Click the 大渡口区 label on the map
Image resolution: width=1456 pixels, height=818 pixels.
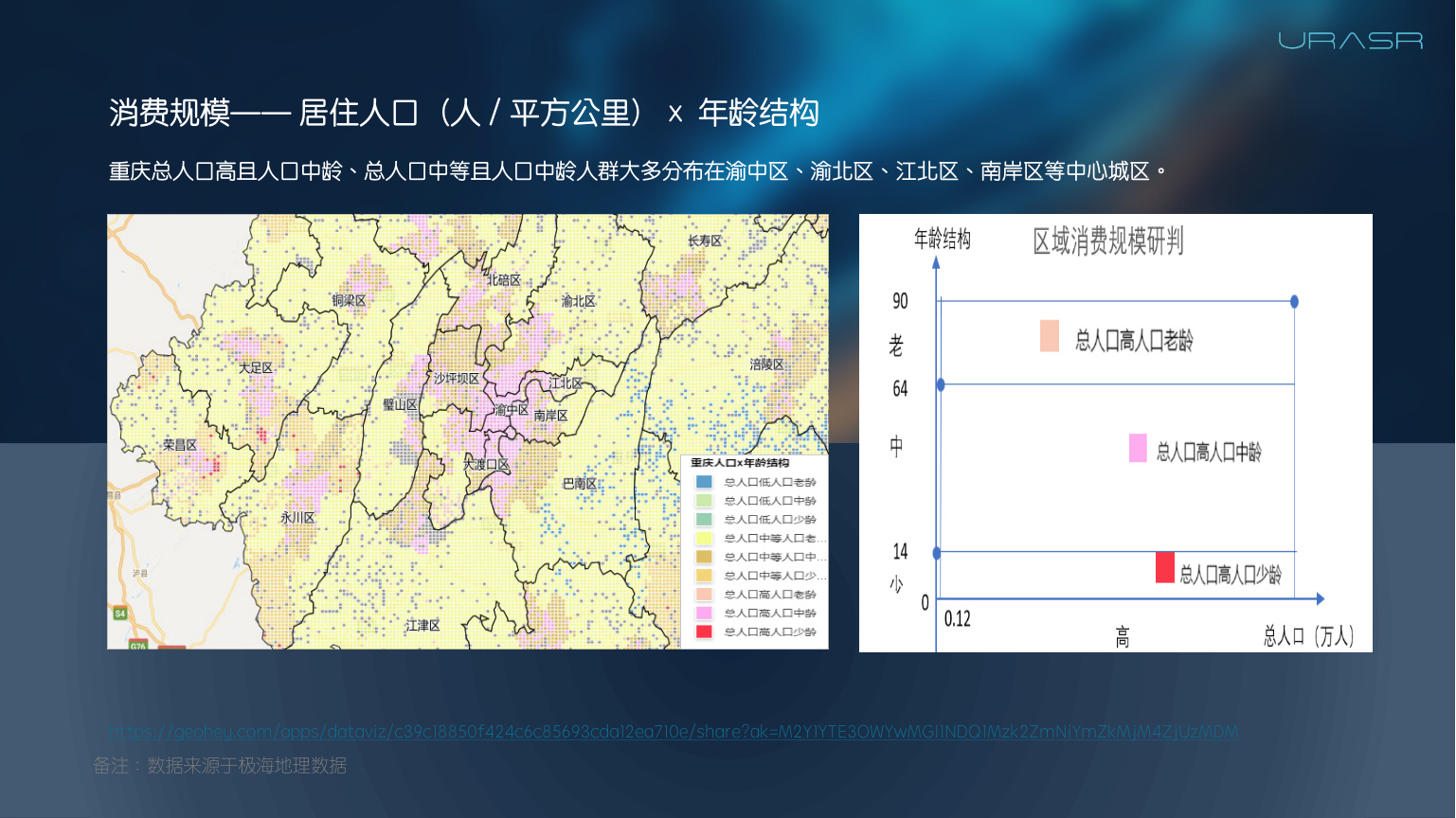(x=486, y=465)
